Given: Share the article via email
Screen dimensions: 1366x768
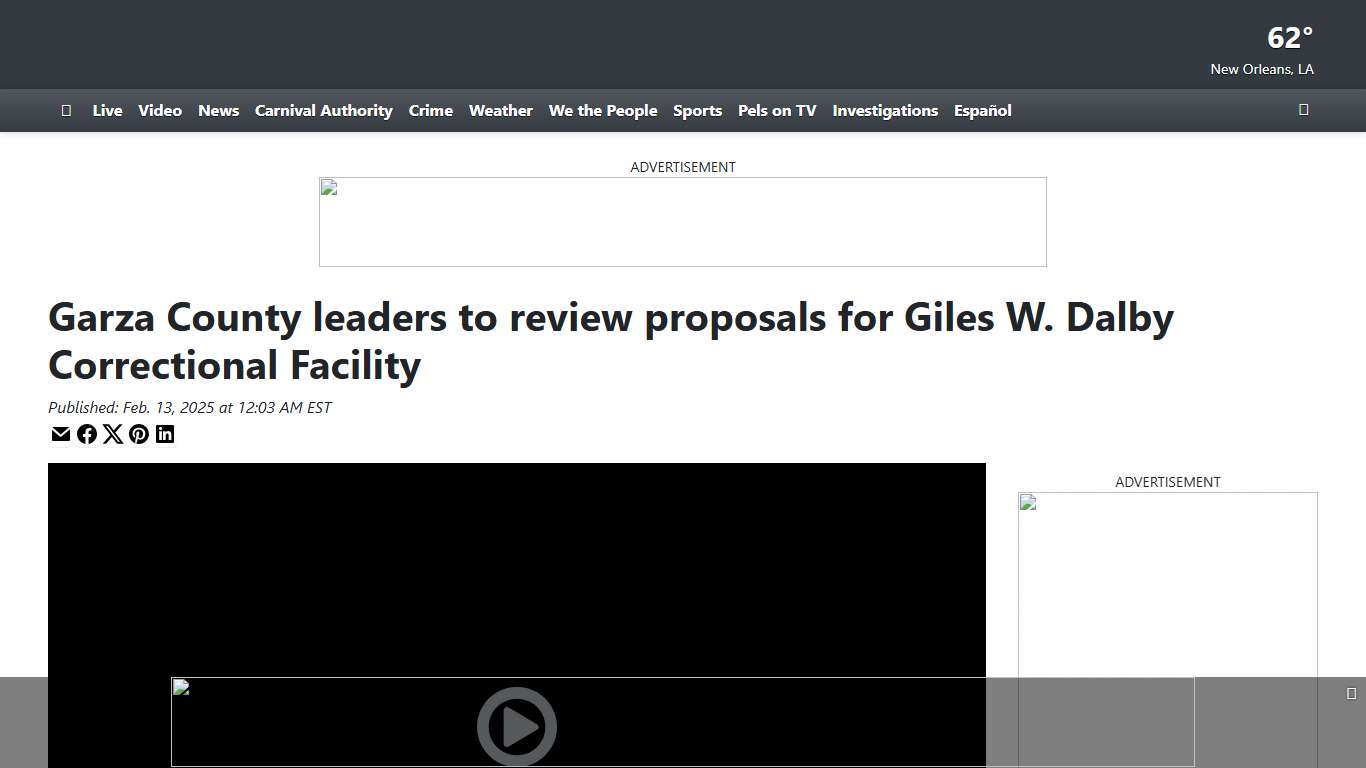Looking at the screenshot, I should pos(60,434).
